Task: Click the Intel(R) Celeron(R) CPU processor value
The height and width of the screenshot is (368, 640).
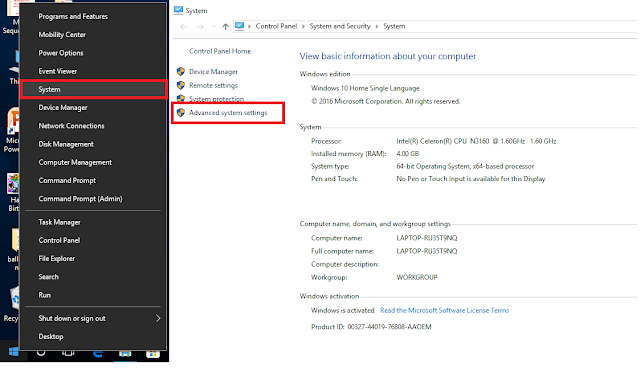Action: [x=476, y=141]
